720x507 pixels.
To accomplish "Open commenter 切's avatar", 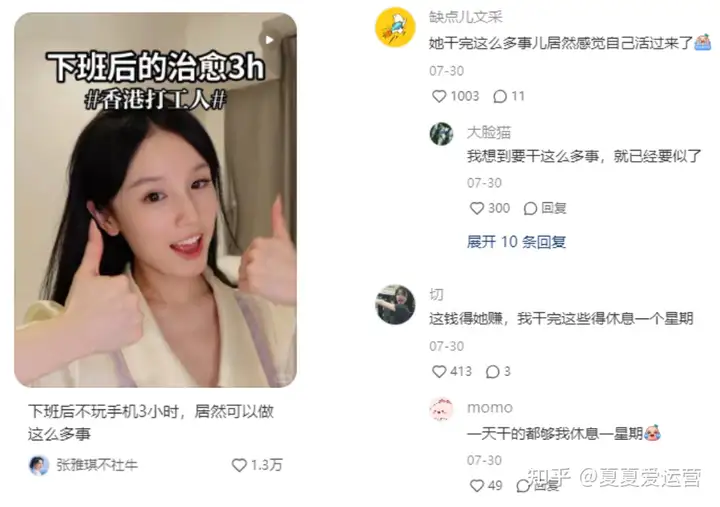I will pos(395,304).
